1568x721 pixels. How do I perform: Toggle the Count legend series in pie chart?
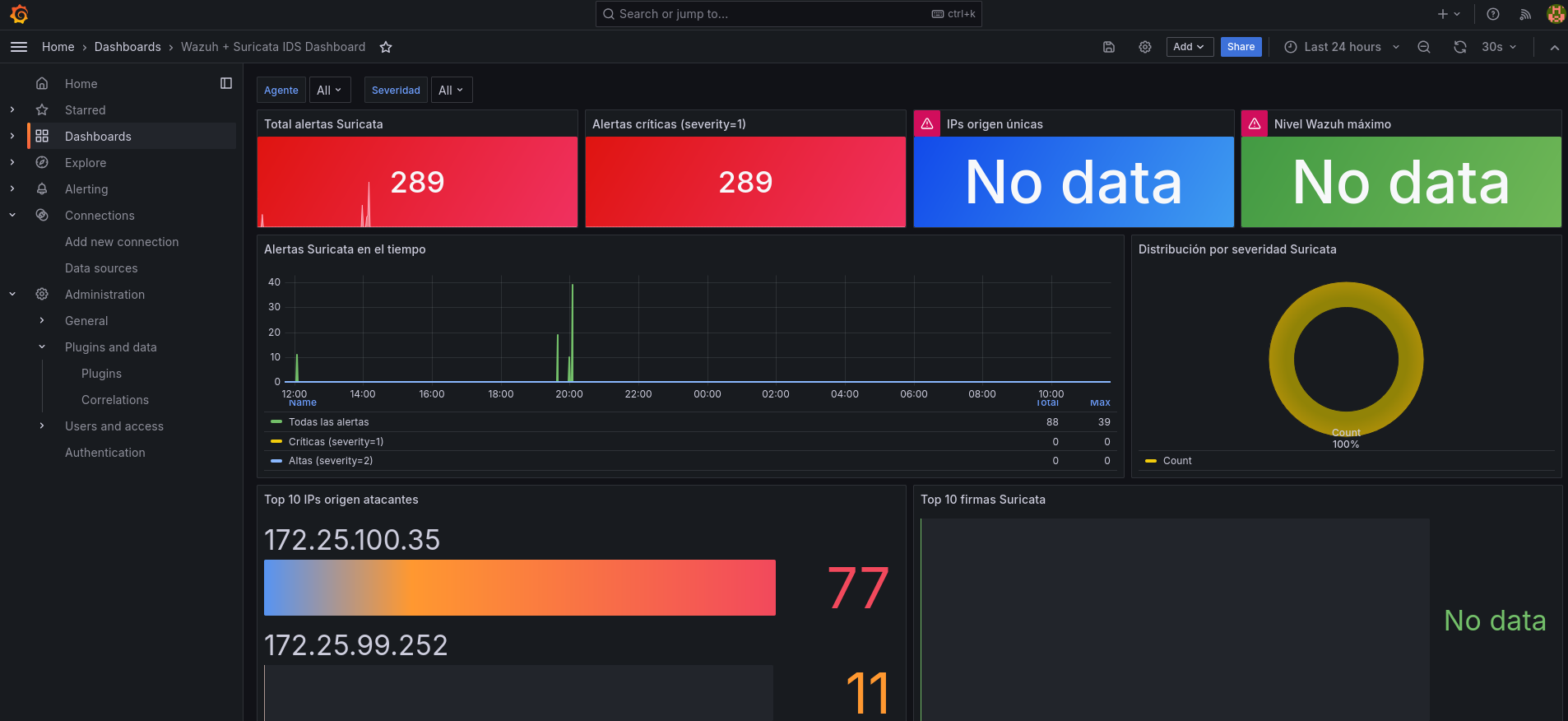1176,461
